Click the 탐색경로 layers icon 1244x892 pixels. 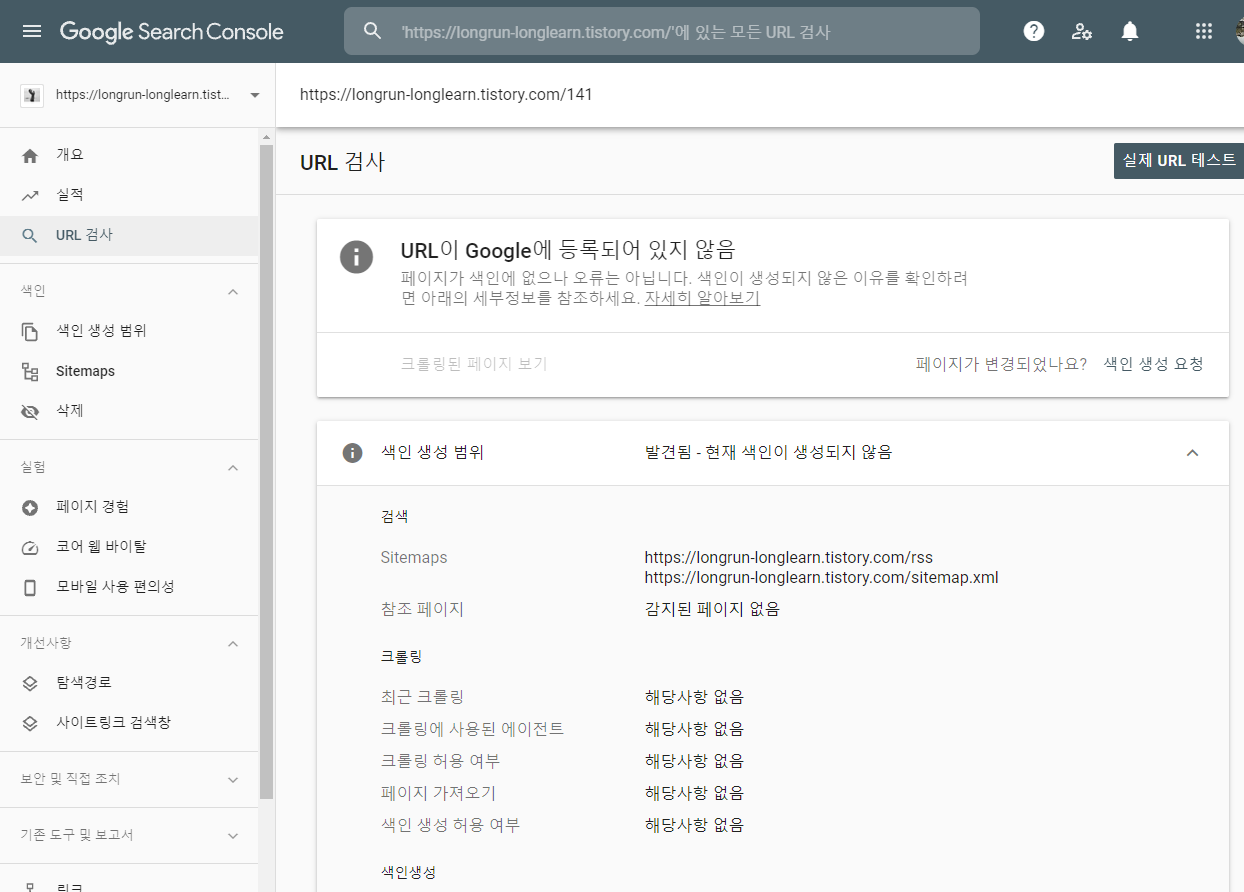point(30,683)
